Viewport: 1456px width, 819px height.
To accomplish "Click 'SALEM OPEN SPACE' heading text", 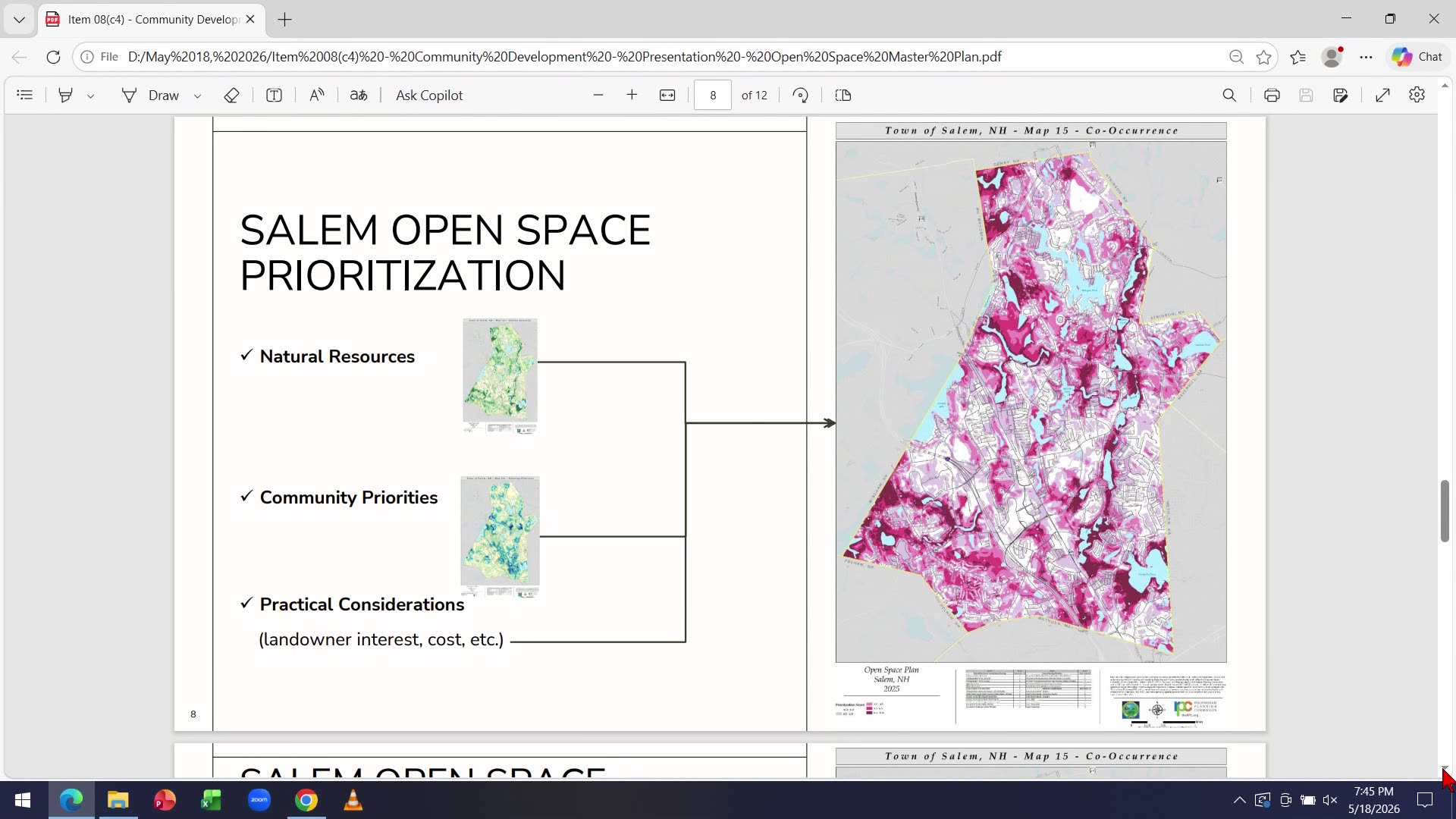I will 445,230.
